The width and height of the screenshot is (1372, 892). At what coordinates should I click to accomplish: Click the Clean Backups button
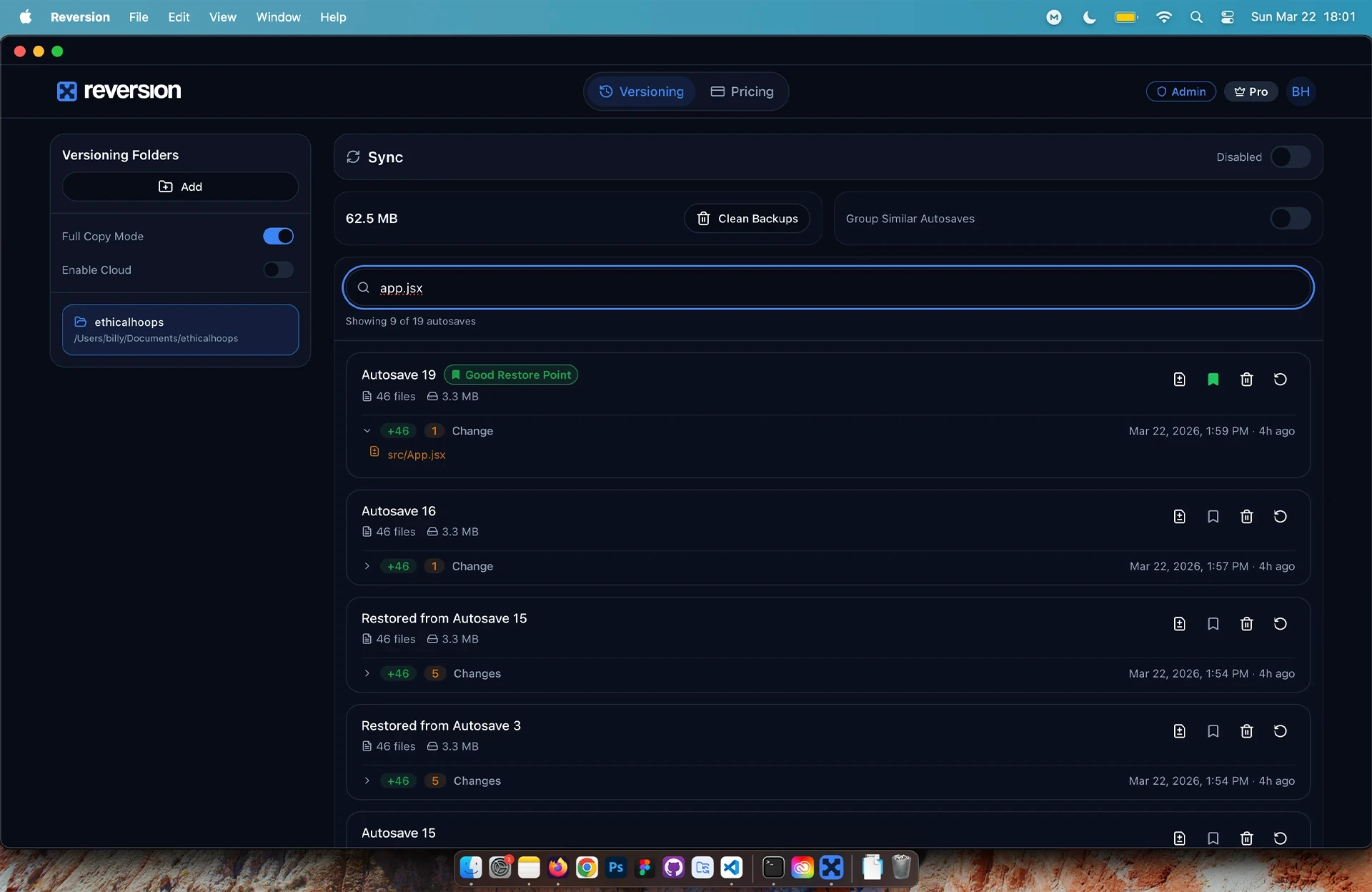click(747, 219)
